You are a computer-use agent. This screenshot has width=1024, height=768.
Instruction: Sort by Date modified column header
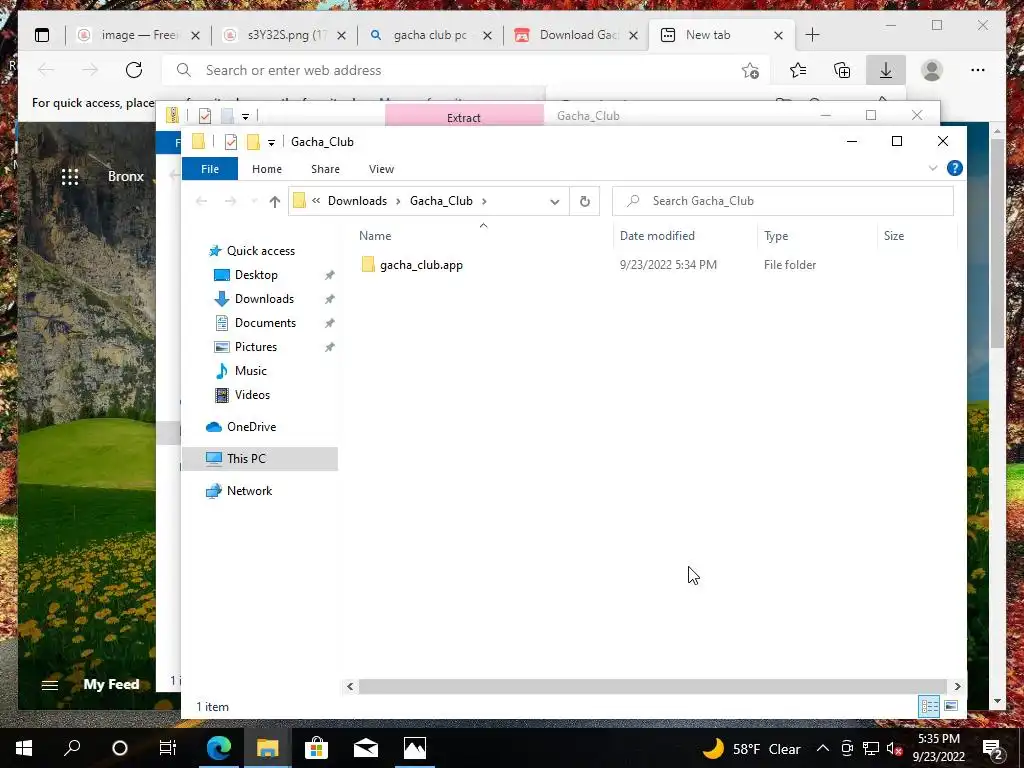click(657, 236)
